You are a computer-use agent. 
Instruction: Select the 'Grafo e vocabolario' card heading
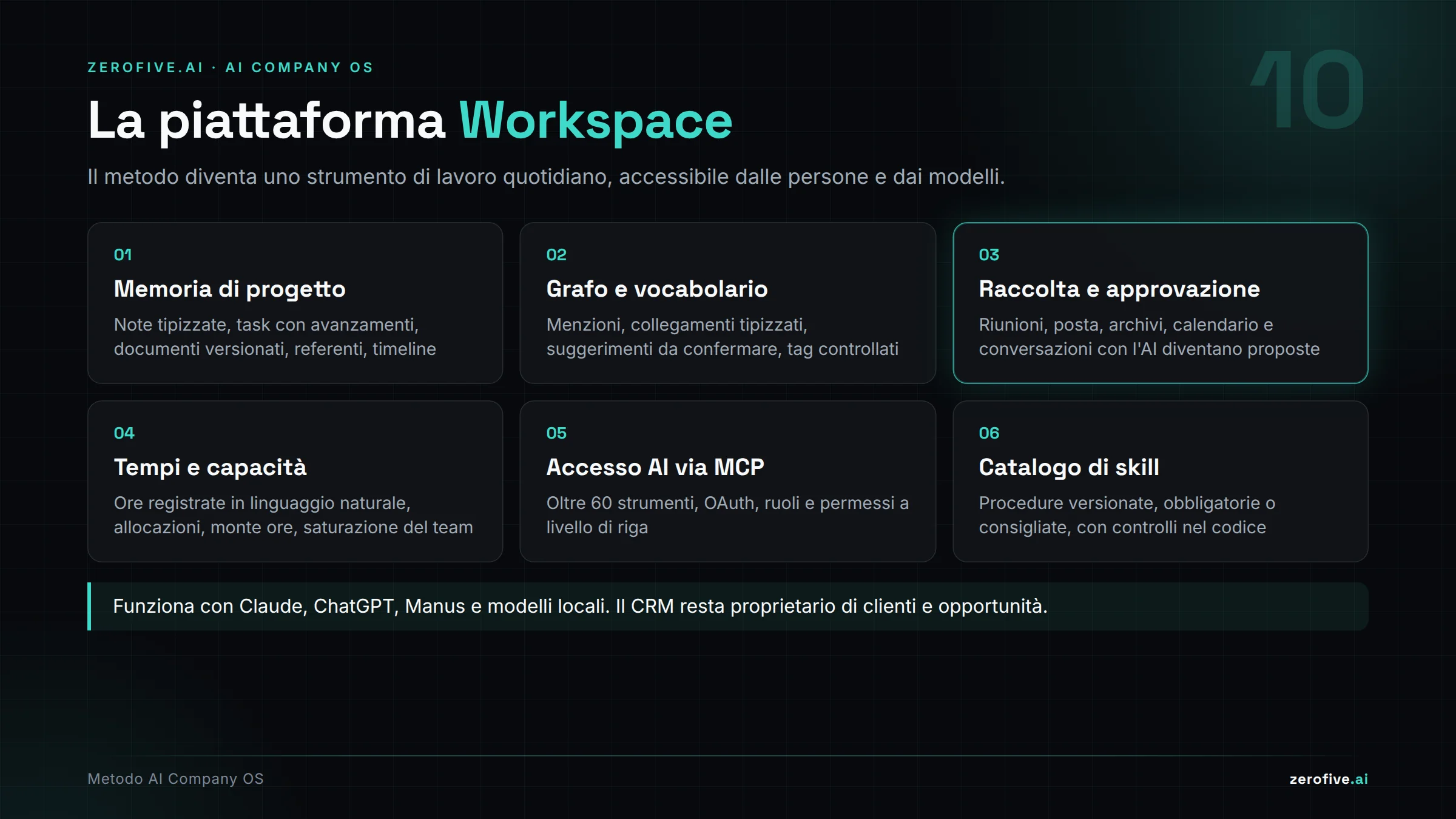(657, 289)
